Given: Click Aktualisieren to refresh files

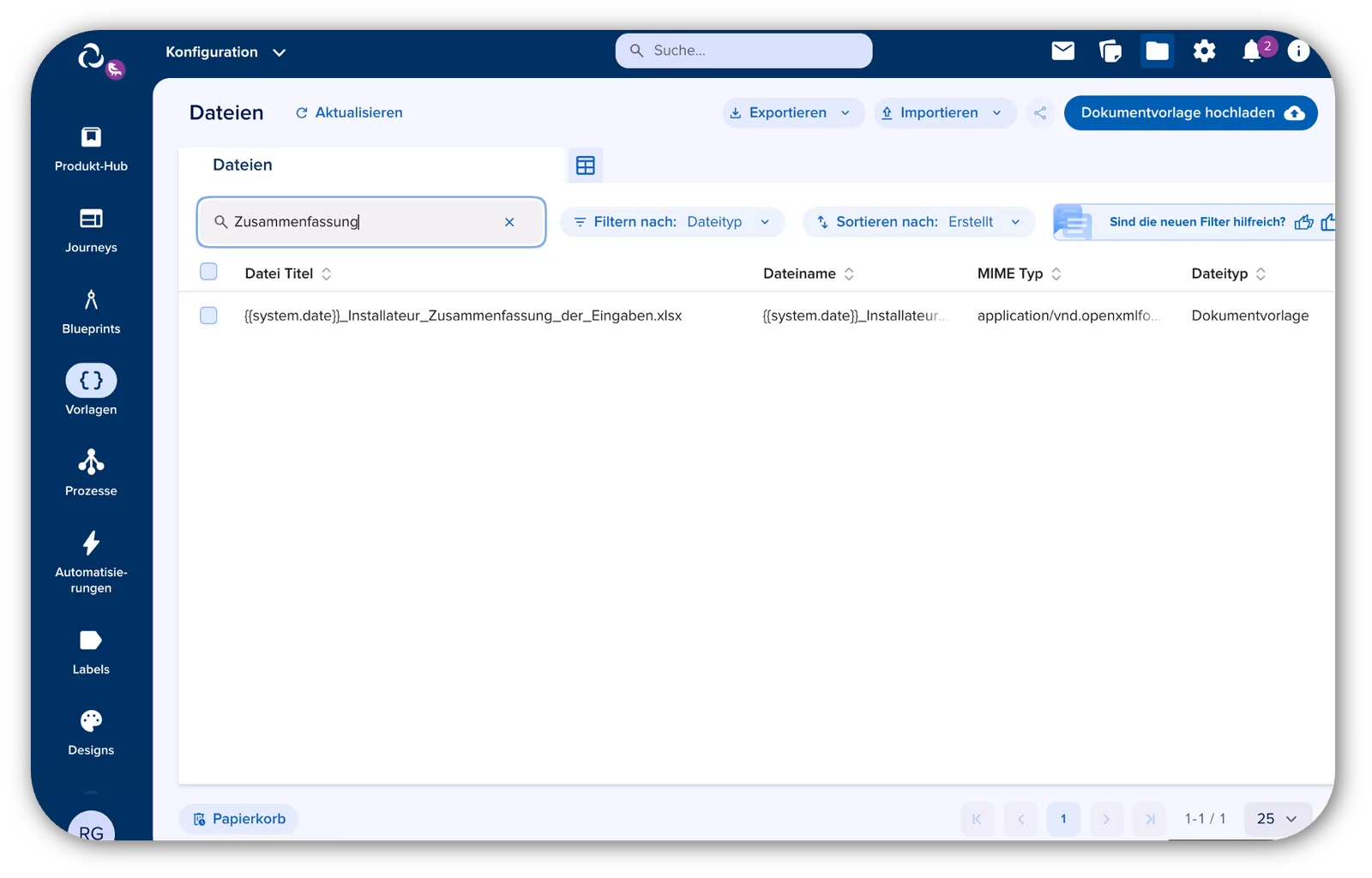Looking at the screenshot, I should 349,113.
